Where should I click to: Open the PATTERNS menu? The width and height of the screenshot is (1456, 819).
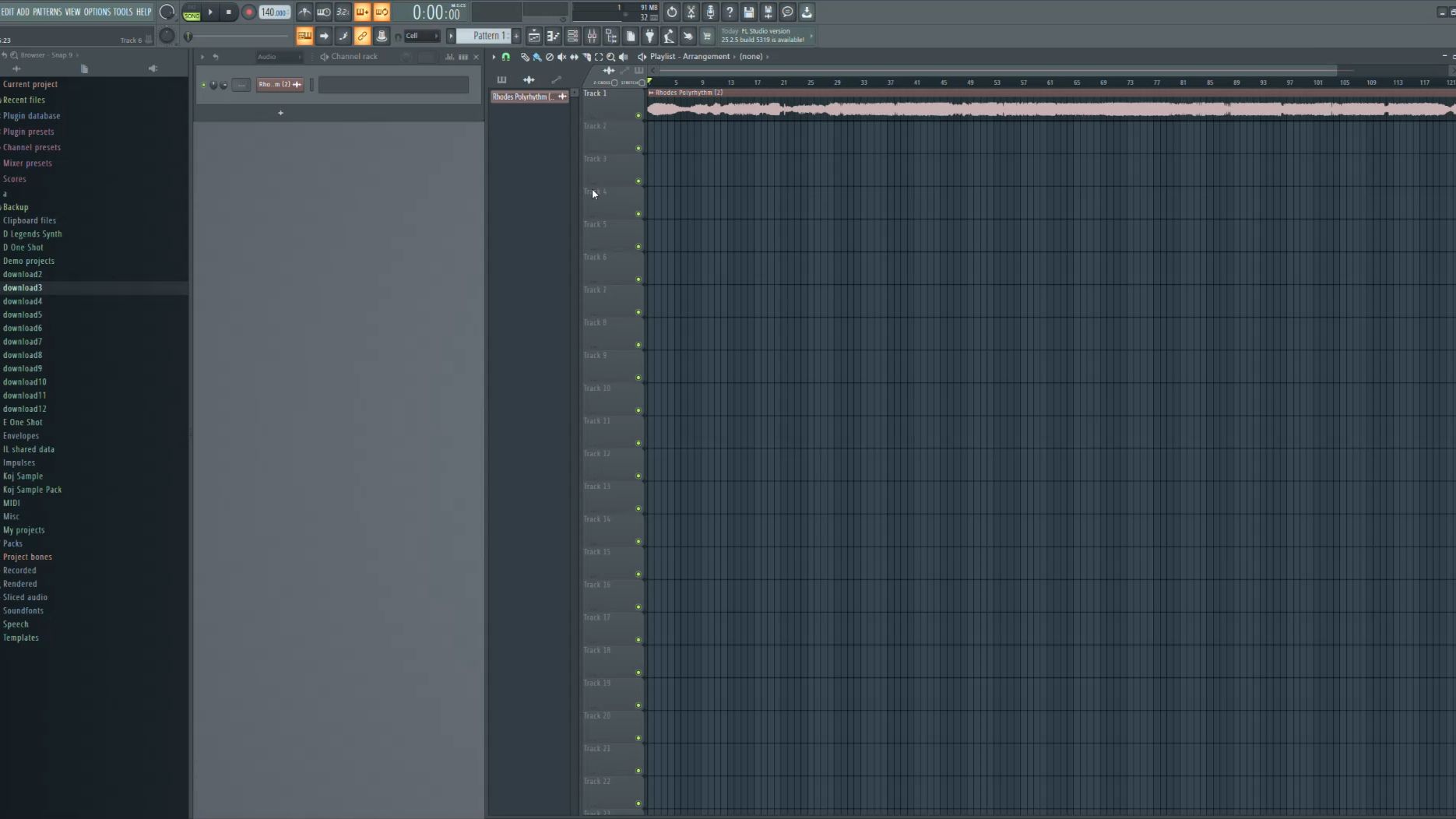point(47,12)
